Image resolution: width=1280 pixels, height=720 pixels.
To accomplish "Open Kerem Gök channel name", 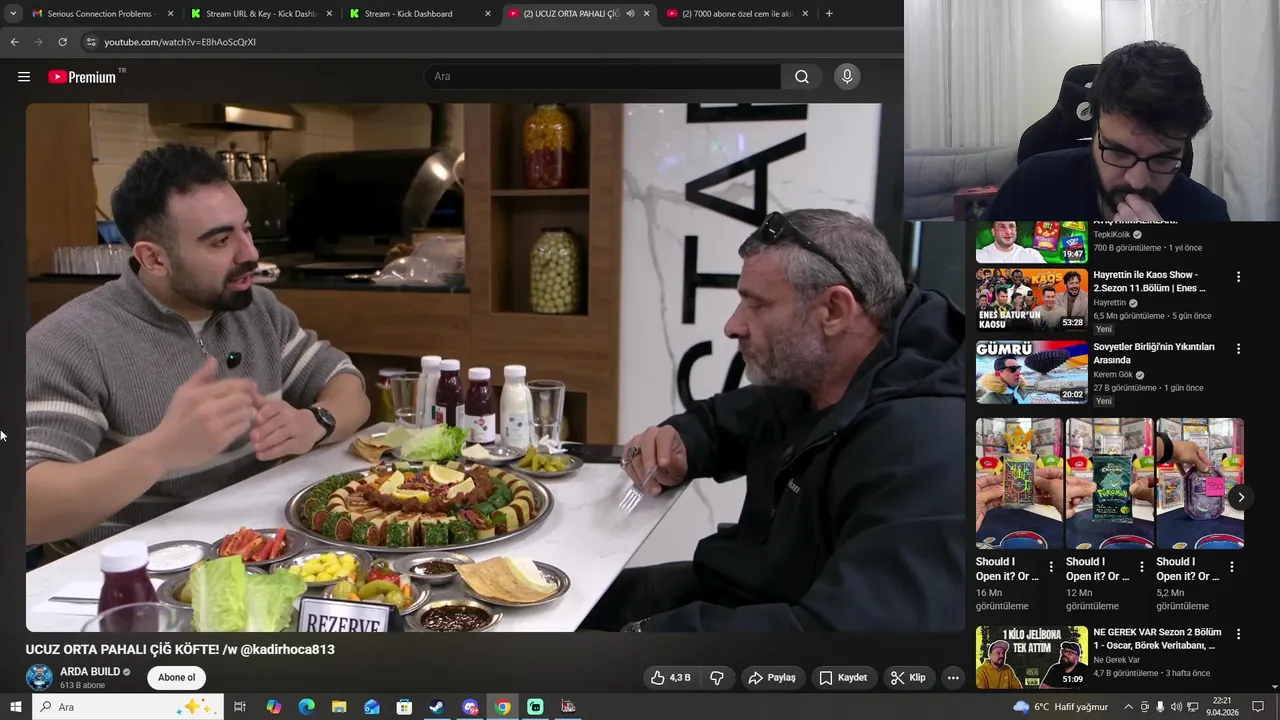I will [1113, 375].
